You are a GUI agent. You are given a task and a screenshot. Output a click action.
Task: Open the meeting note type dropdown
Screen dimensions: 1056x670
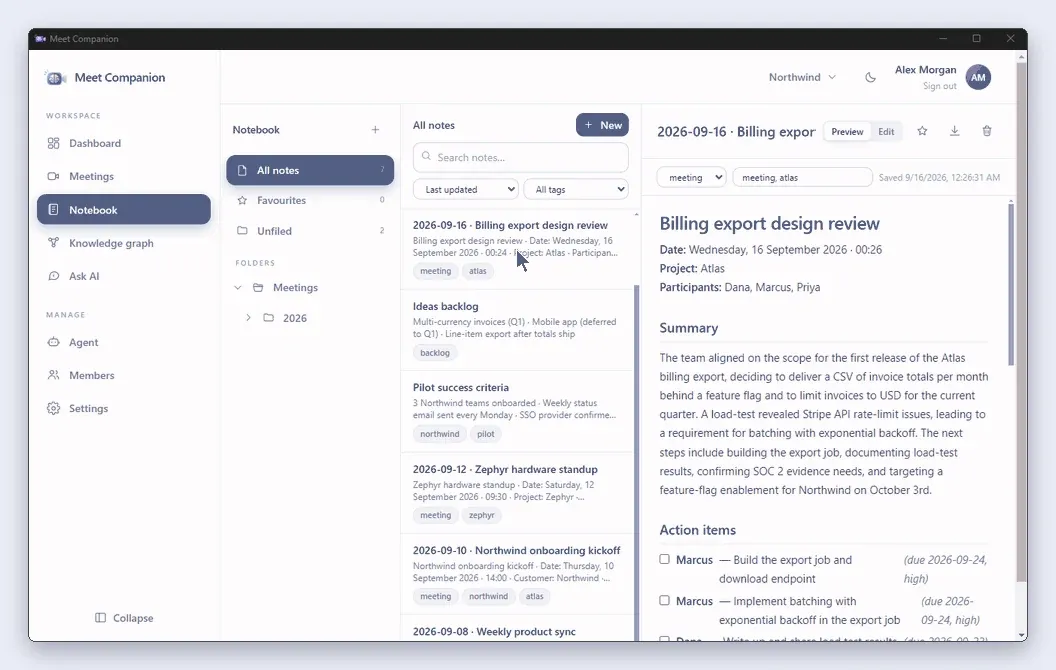692,178
